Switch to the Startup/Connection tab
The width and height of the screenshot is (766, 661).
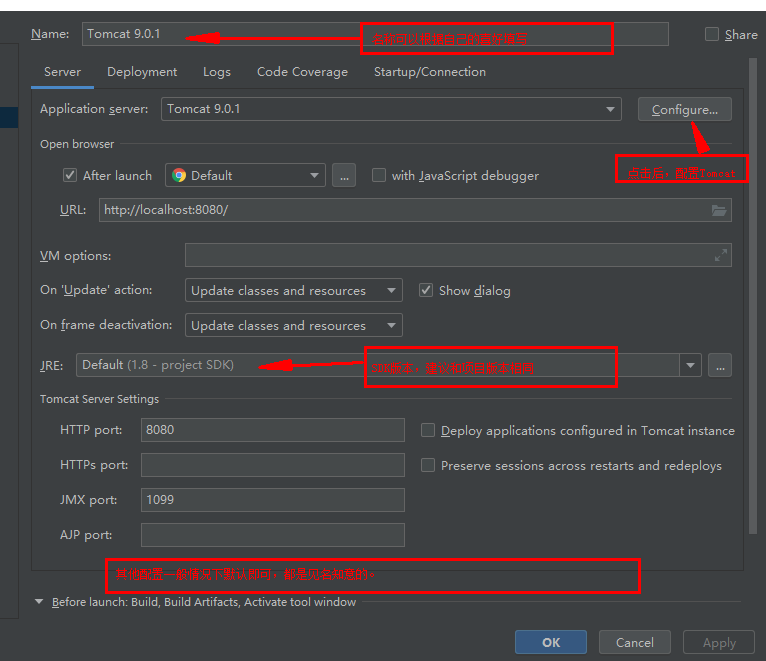point(430,72)
